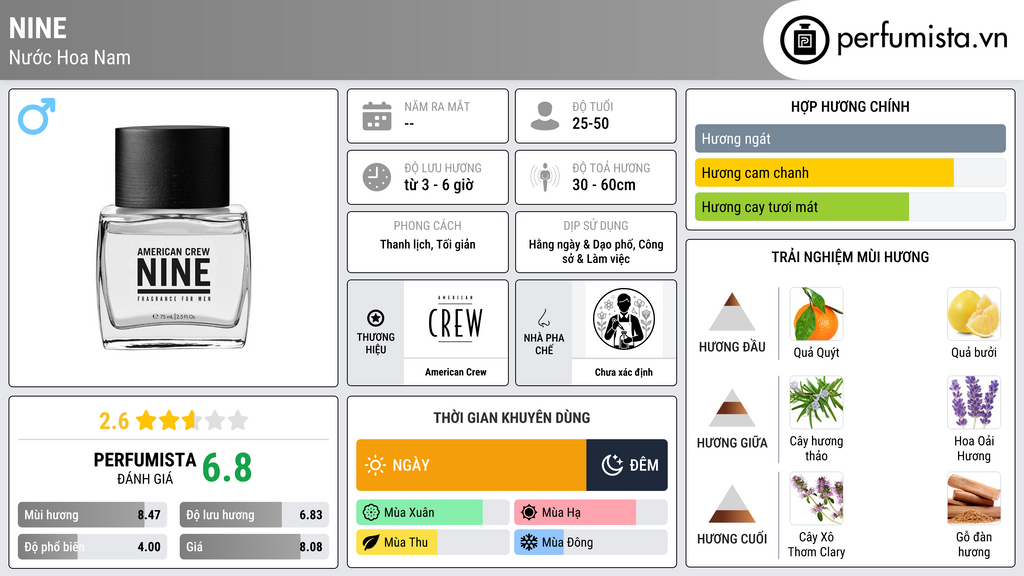Click the moon icon in Đêm bar
This screenshot has height=576, width=1024.
pos(612,465)
